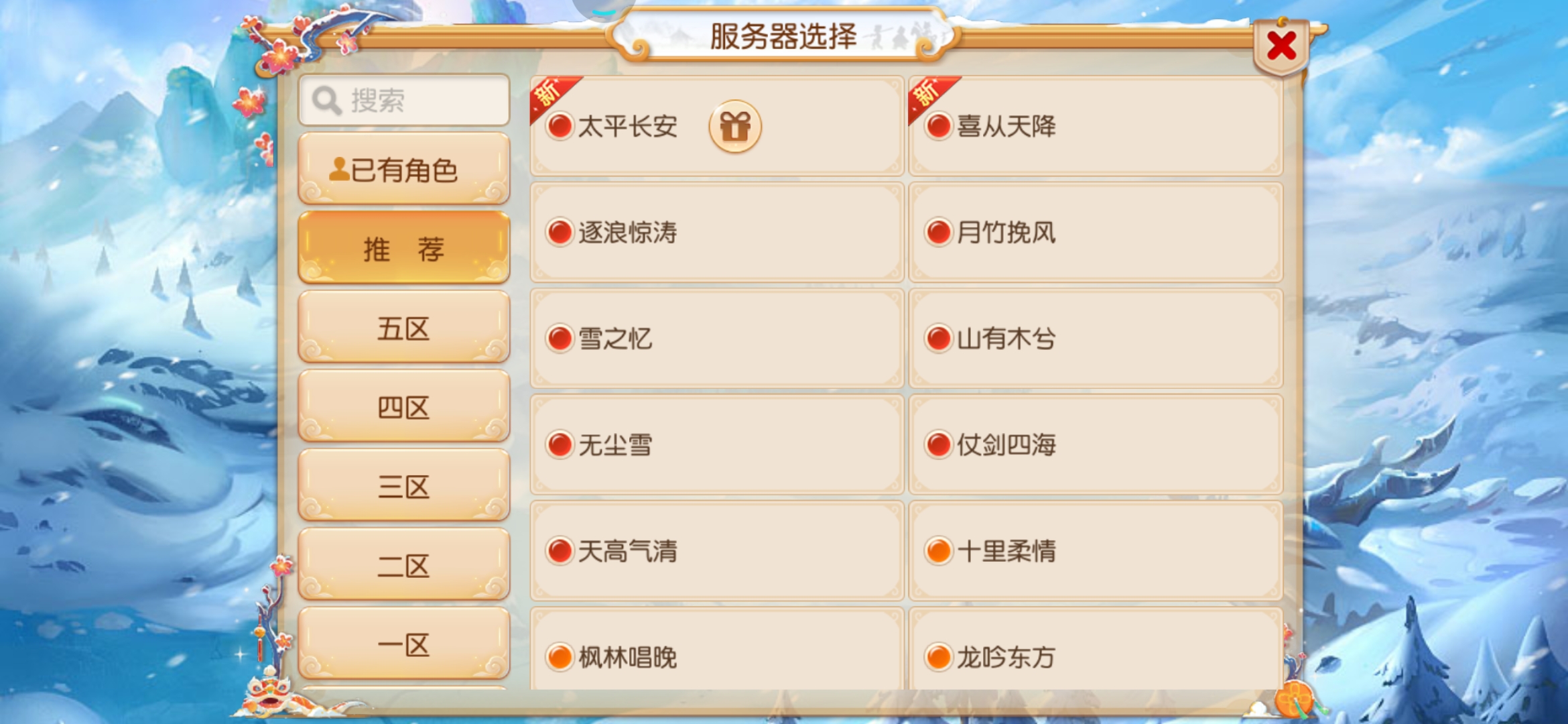Screen dimensions: 1568x724
Task: Click the magnifier icon in search box
Action: click(327, 101)
